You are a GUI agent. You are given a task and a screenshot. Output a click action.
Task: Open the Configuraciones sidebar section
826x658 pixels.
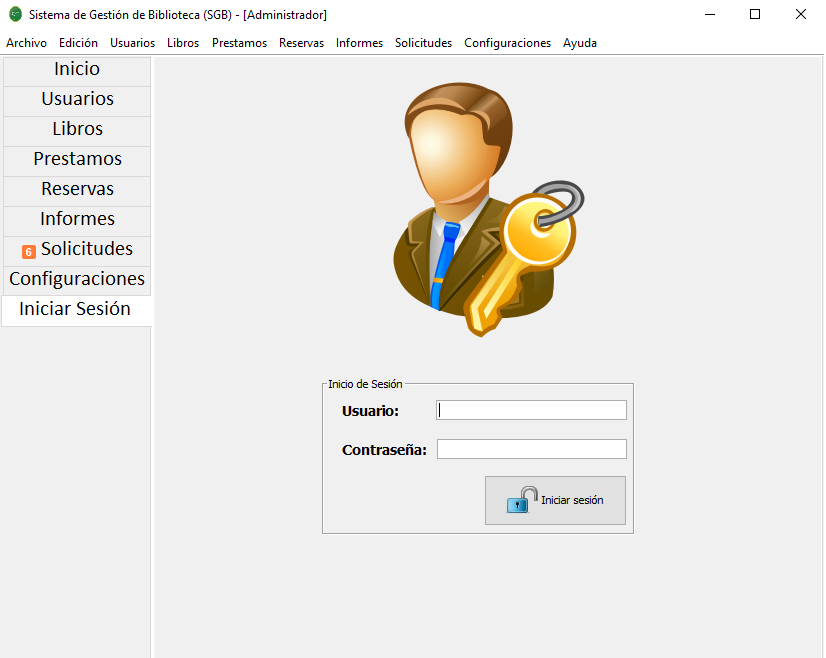pyautogui.click(x=75, y=279)
